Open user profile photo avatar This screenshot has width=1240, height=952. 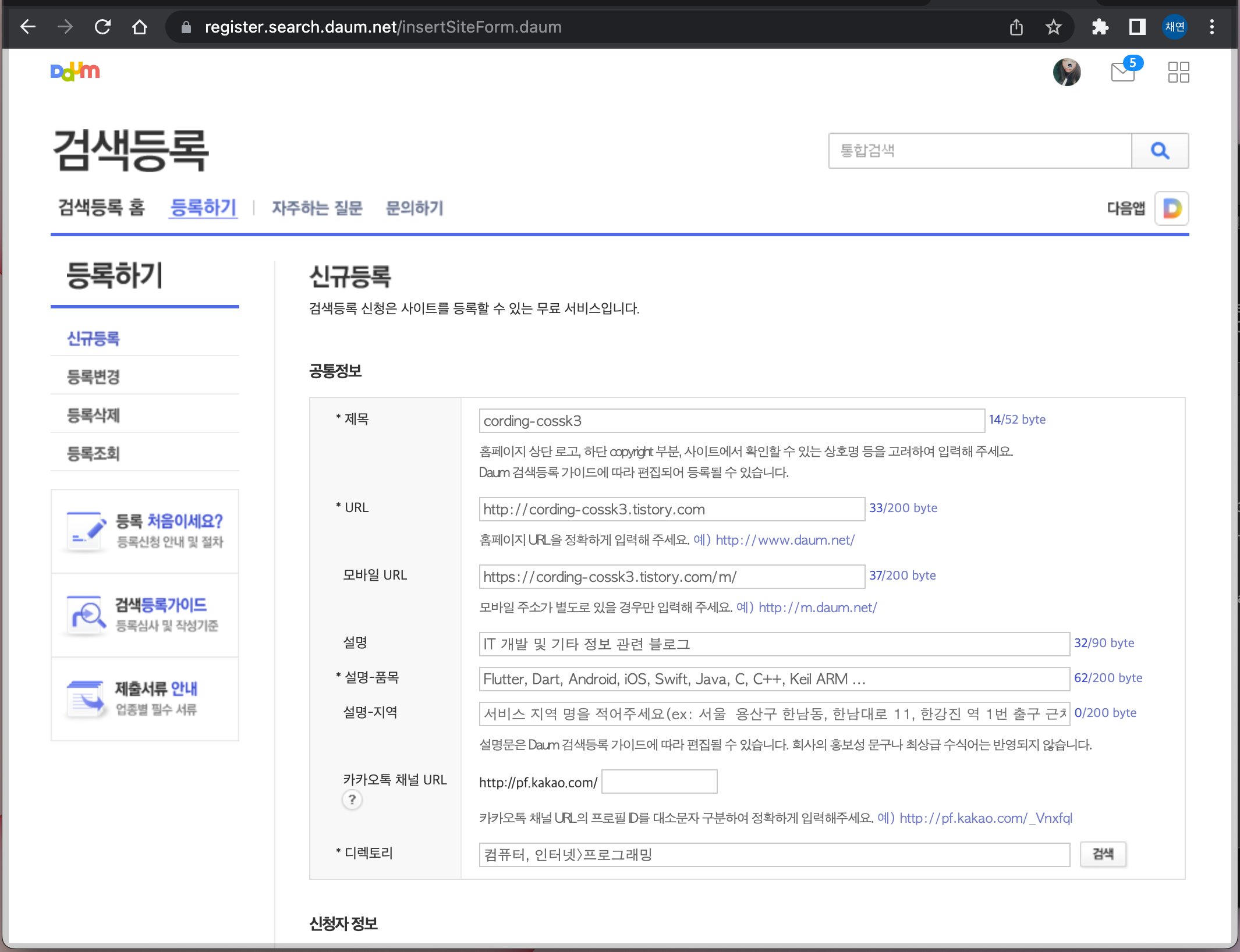click(1067, 72)
